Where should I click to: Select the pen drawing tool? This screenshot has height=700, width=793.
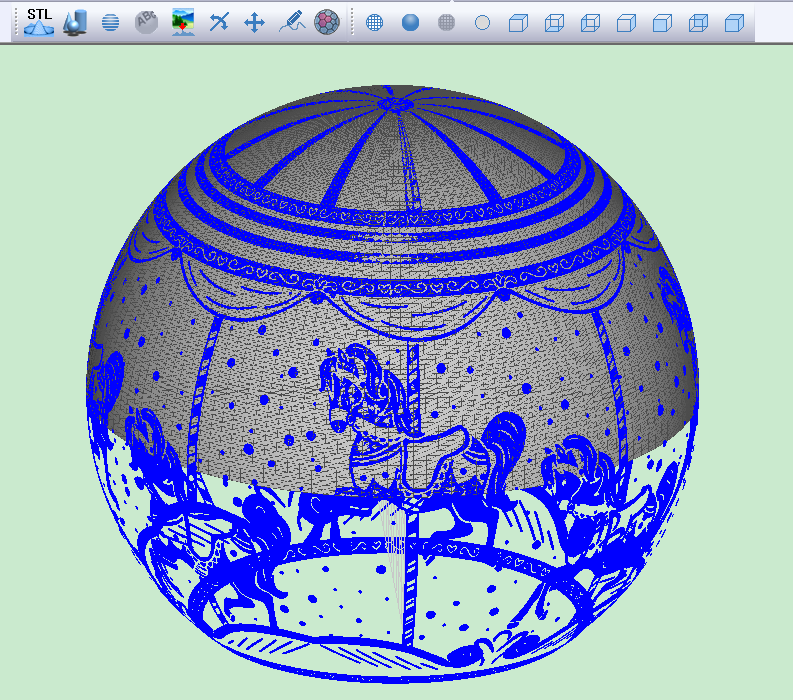(x=292, y=22)
